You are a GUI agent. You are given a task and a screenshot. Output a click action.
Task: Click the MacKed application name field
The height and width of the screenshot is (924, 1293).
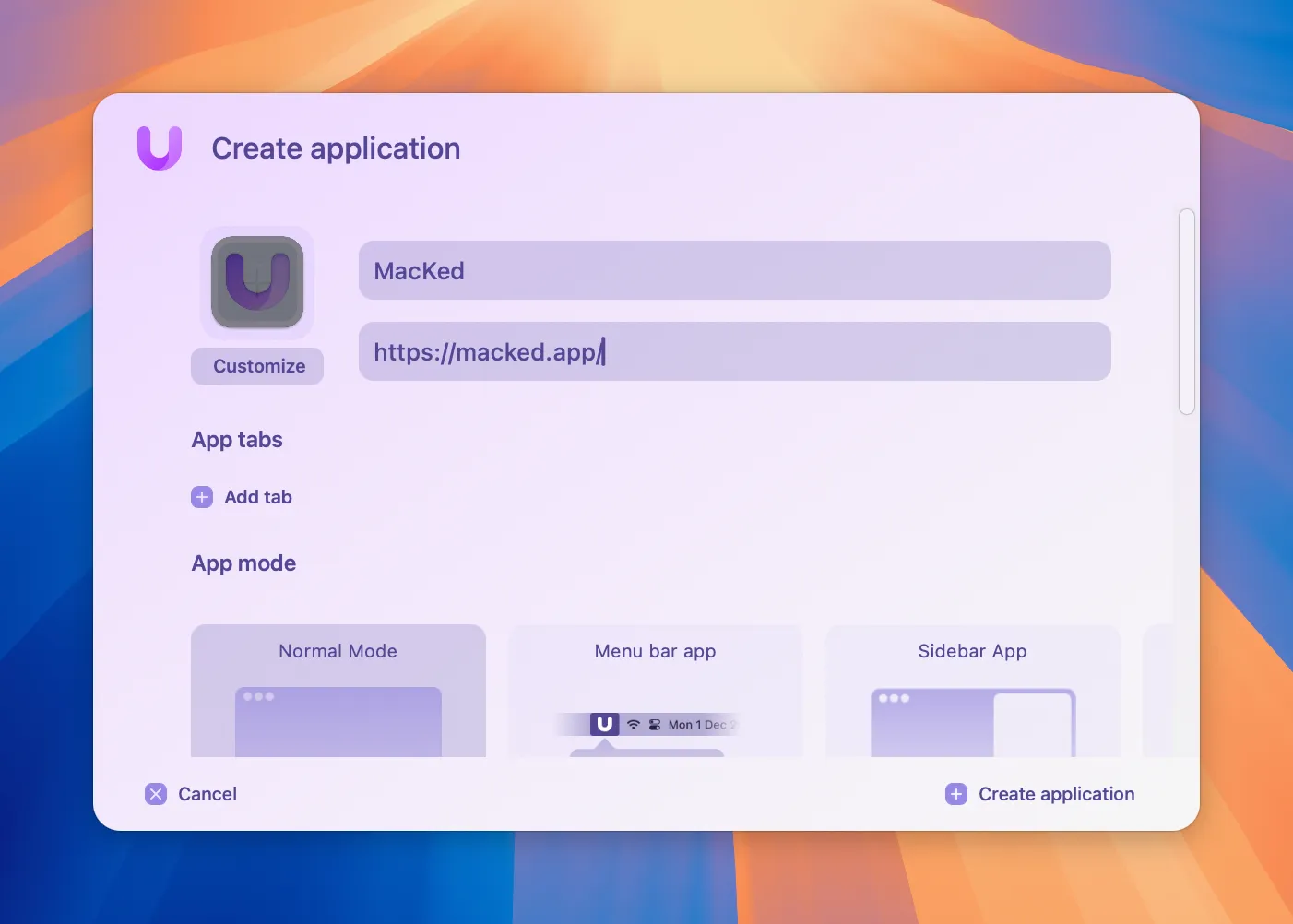734,270
